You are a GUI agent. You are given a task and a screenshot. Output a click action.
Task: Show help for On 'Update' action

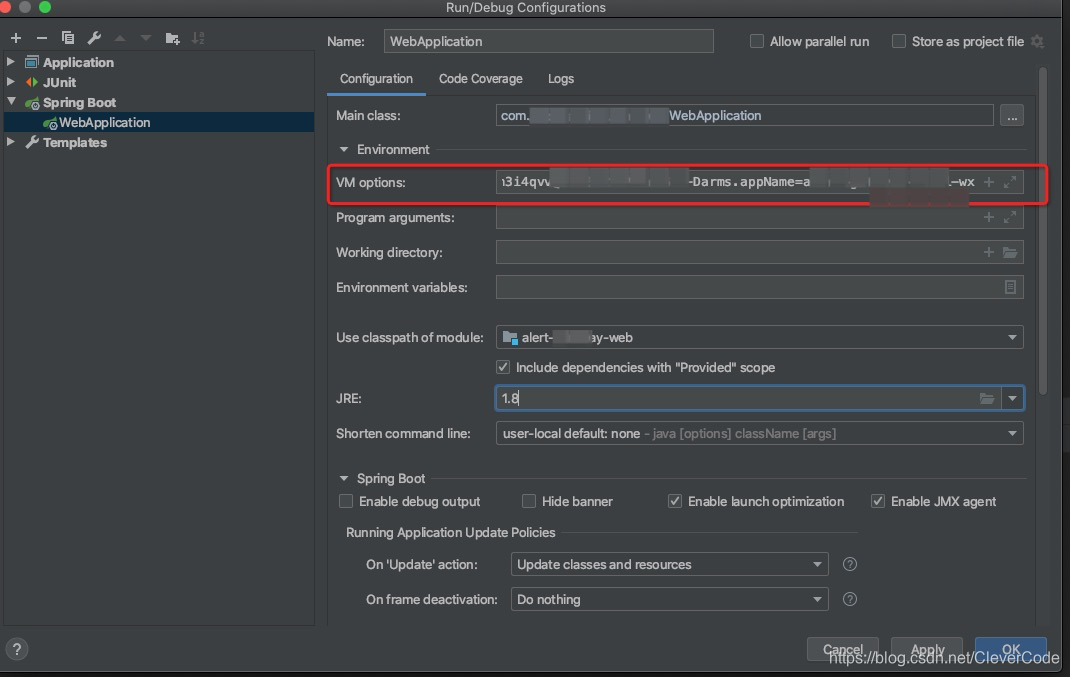(850, 564)
